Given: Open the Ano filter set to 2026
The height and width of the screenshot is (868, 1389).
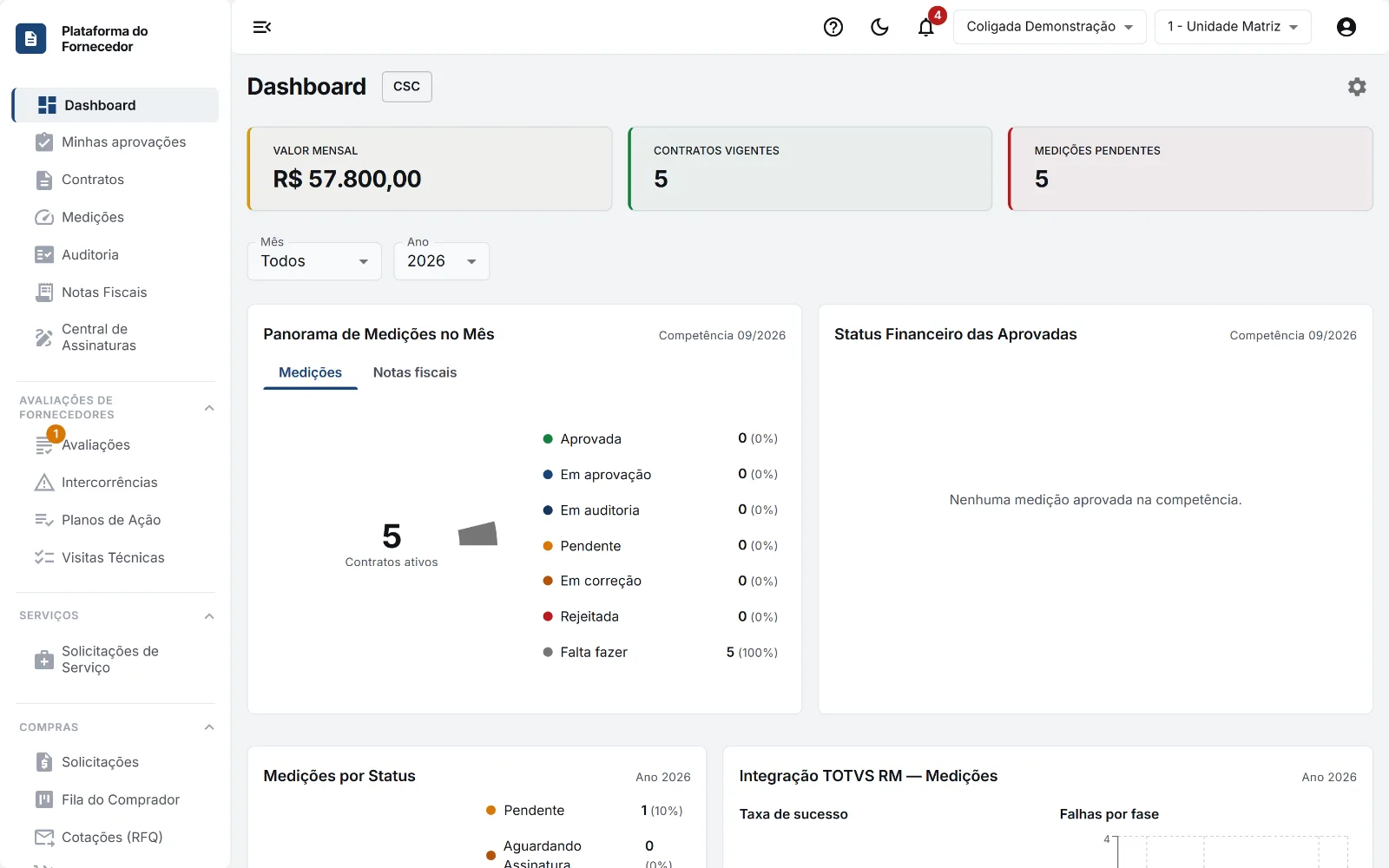Looking at the screenshot, I should tap(442, 261).
